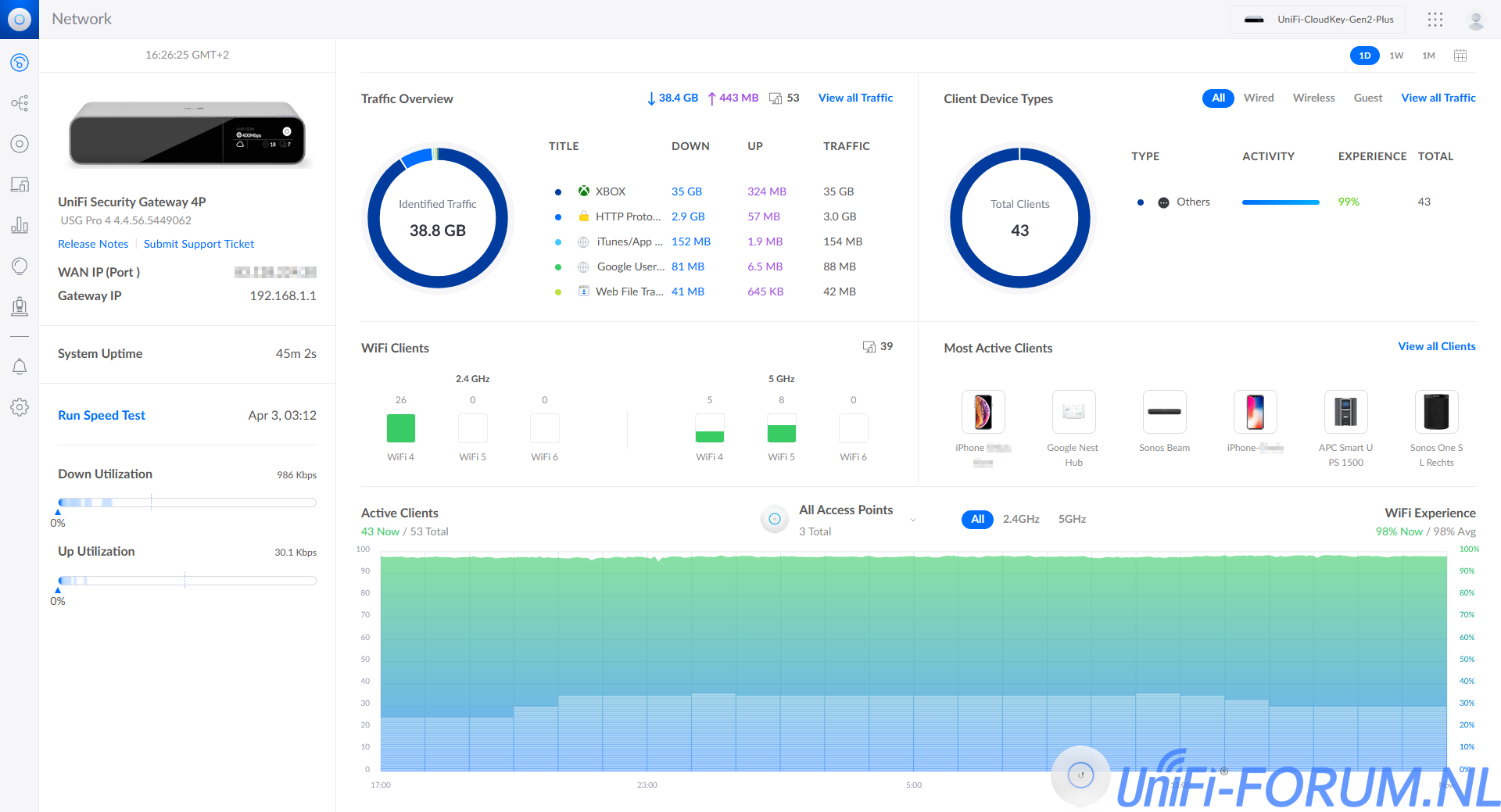1501x812 pixels.
Task: Switch the time range to 1M
Action: 1428,55
